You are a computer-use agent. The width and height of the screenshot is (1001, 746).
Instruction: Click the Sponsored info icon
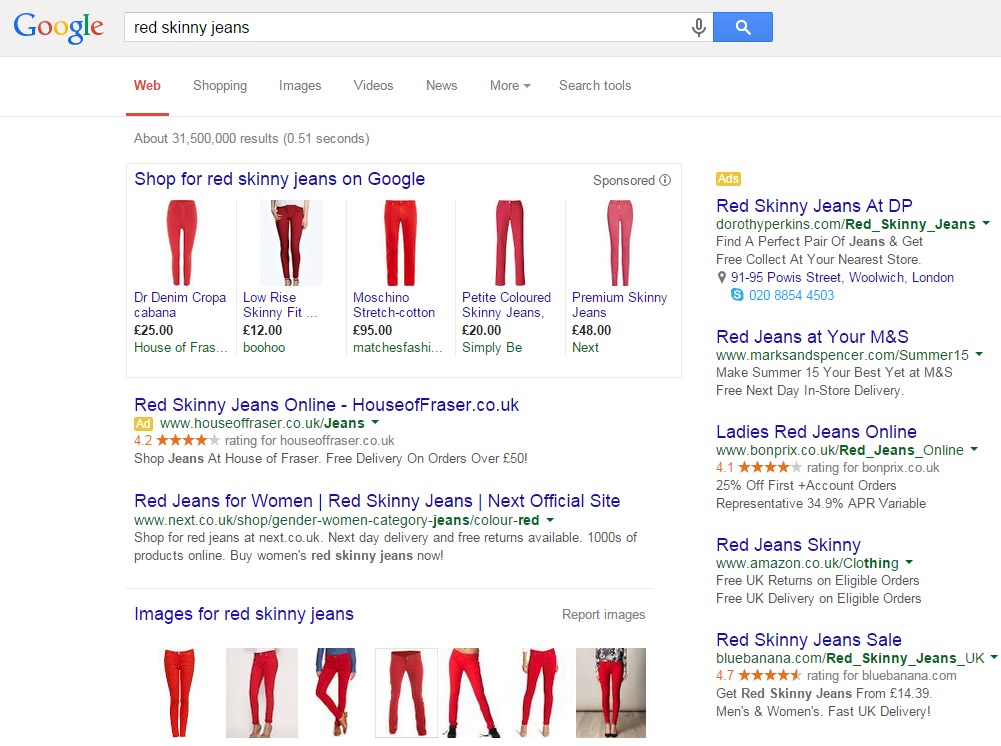665,181
